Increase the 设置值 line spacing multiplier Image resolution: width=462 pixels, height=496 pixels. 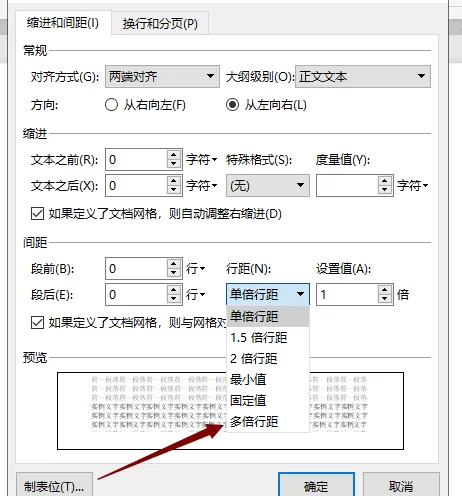click(385, 290)
